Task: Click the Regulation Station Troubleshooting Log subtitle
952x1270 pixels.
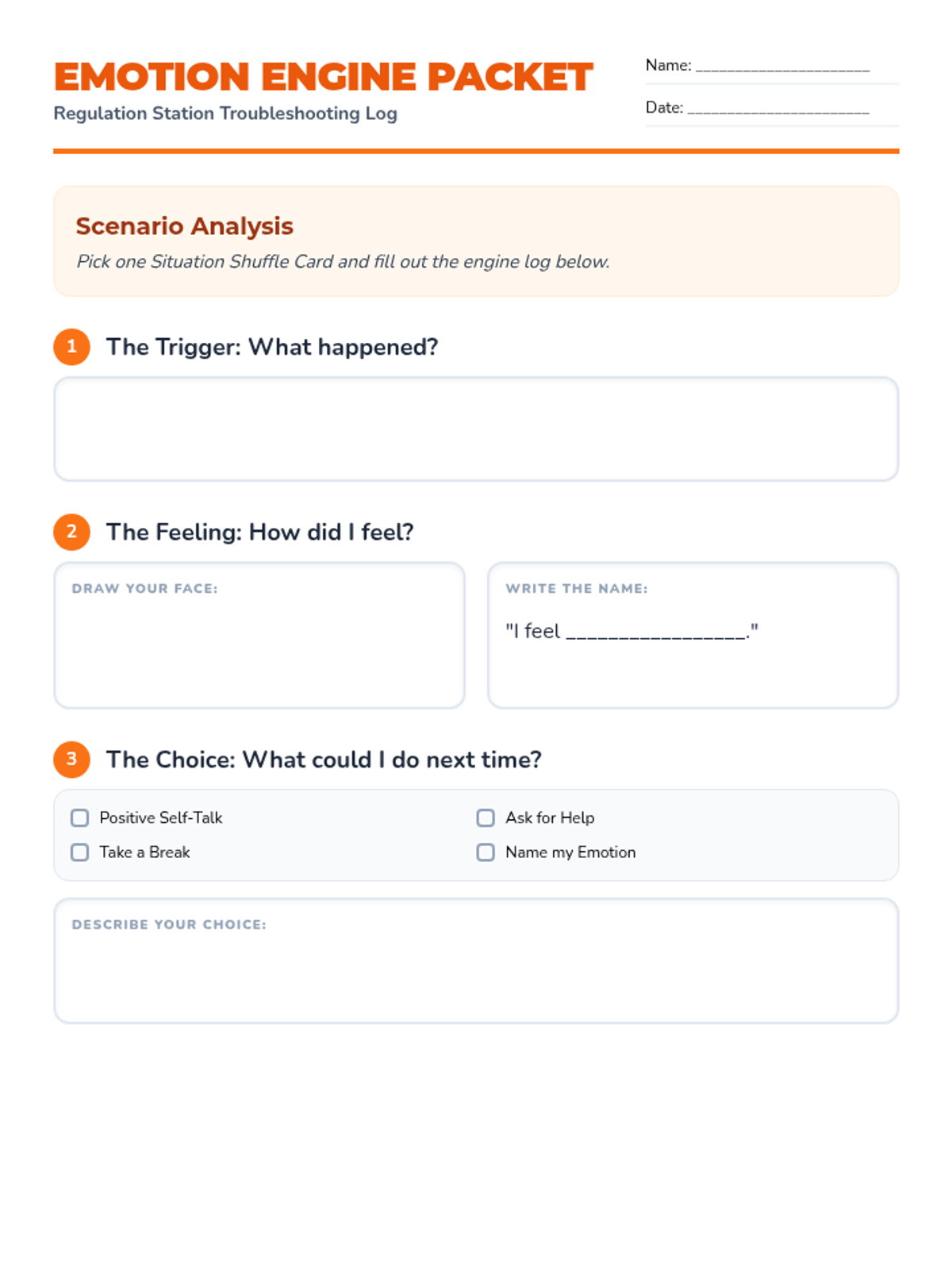Action: (x=225, y=114)
